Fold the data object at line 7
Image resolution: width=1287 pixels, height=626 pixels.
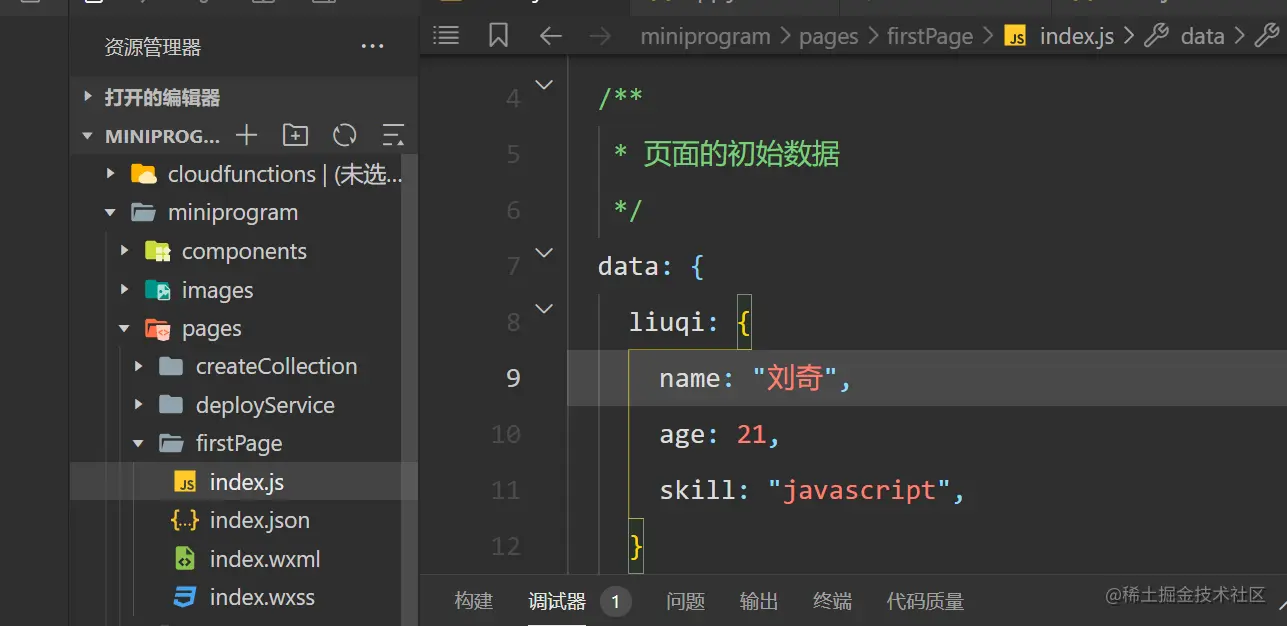544,253
